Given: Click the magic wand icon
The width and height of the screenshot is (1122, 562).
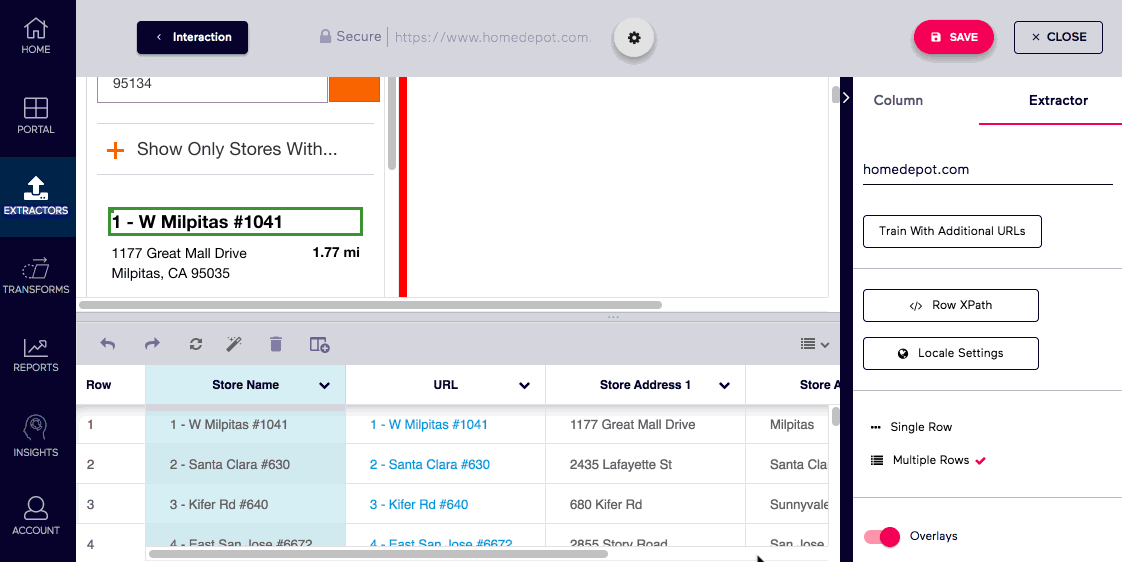Looking at the screenshot, I should pos(236,344).
